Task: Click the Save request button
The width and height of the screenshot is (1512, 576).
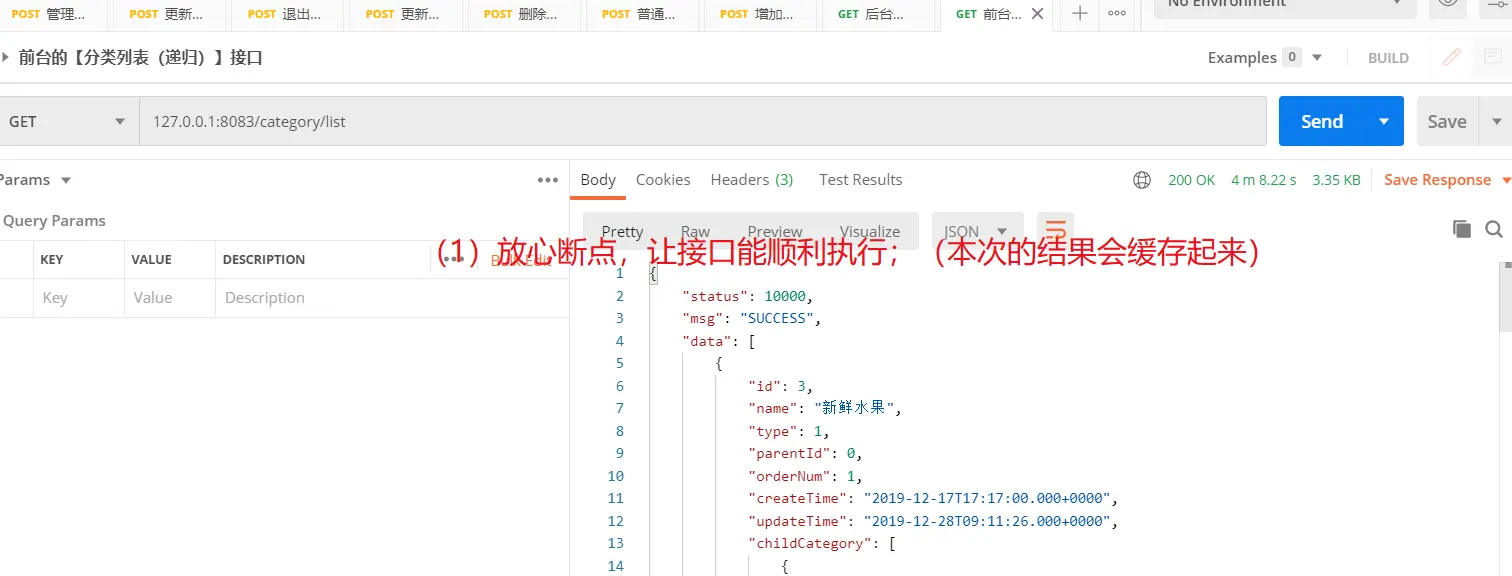Action: pyautogui.click(x=1446, y=122)
